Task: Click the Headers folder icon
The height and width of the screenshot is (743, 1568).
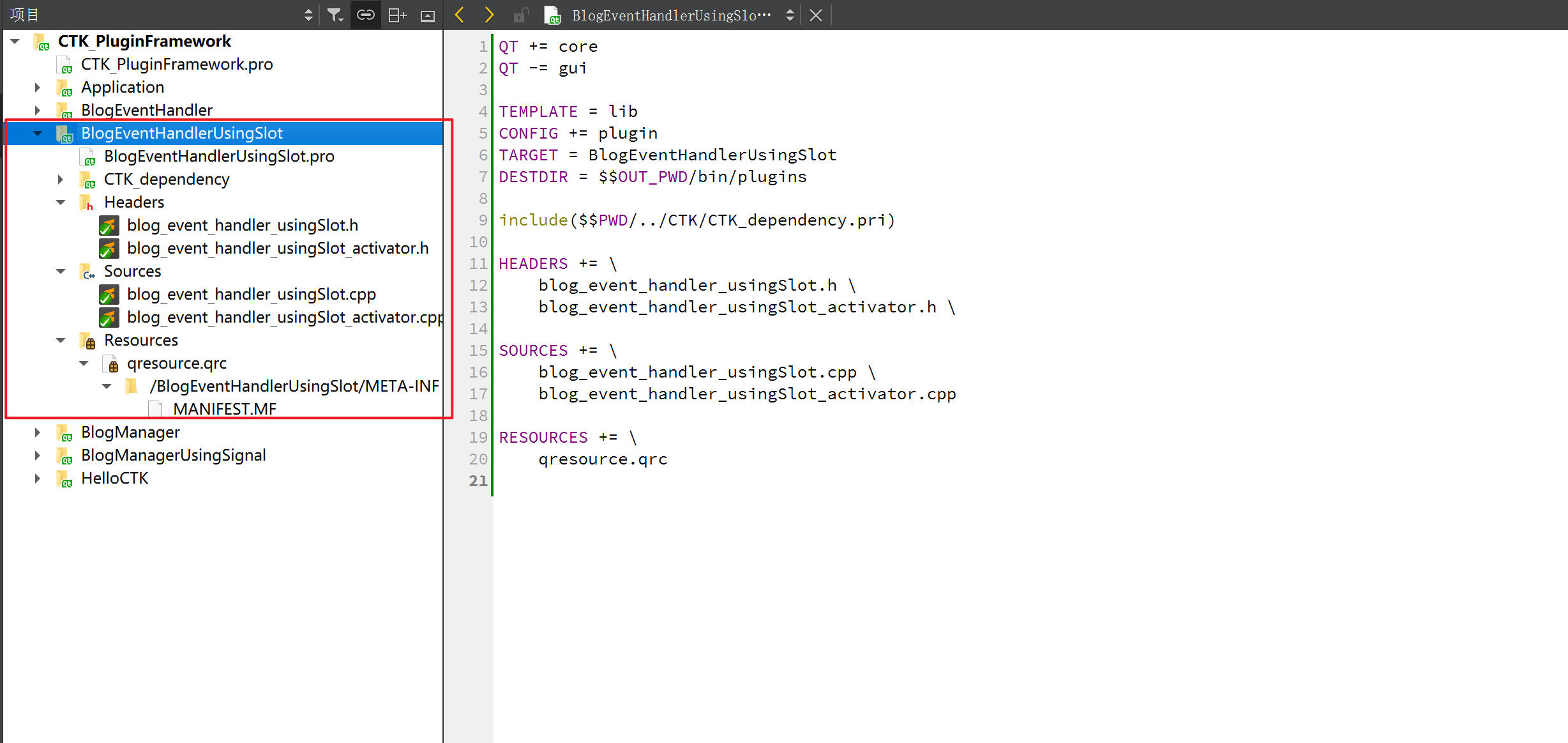Action: pos(87,203)
